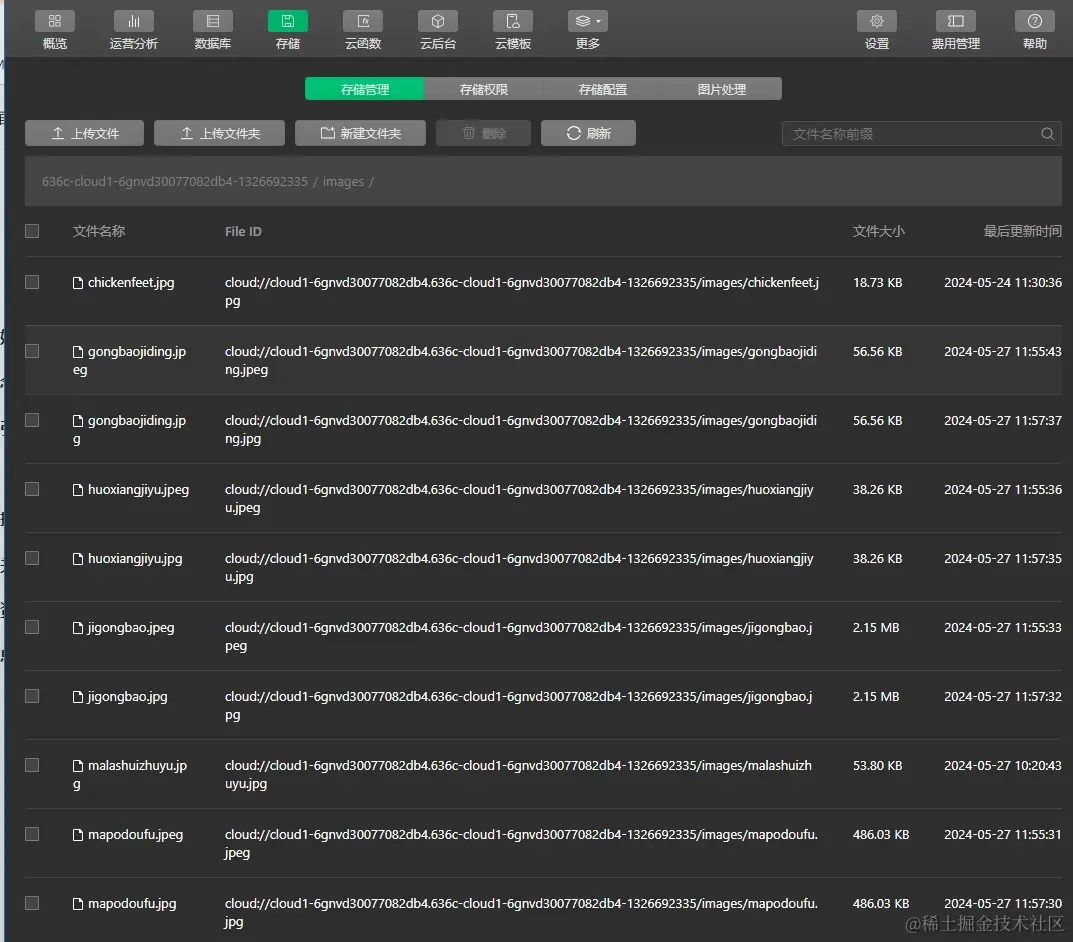Select the 存储 storage icon

pos(287,21)
